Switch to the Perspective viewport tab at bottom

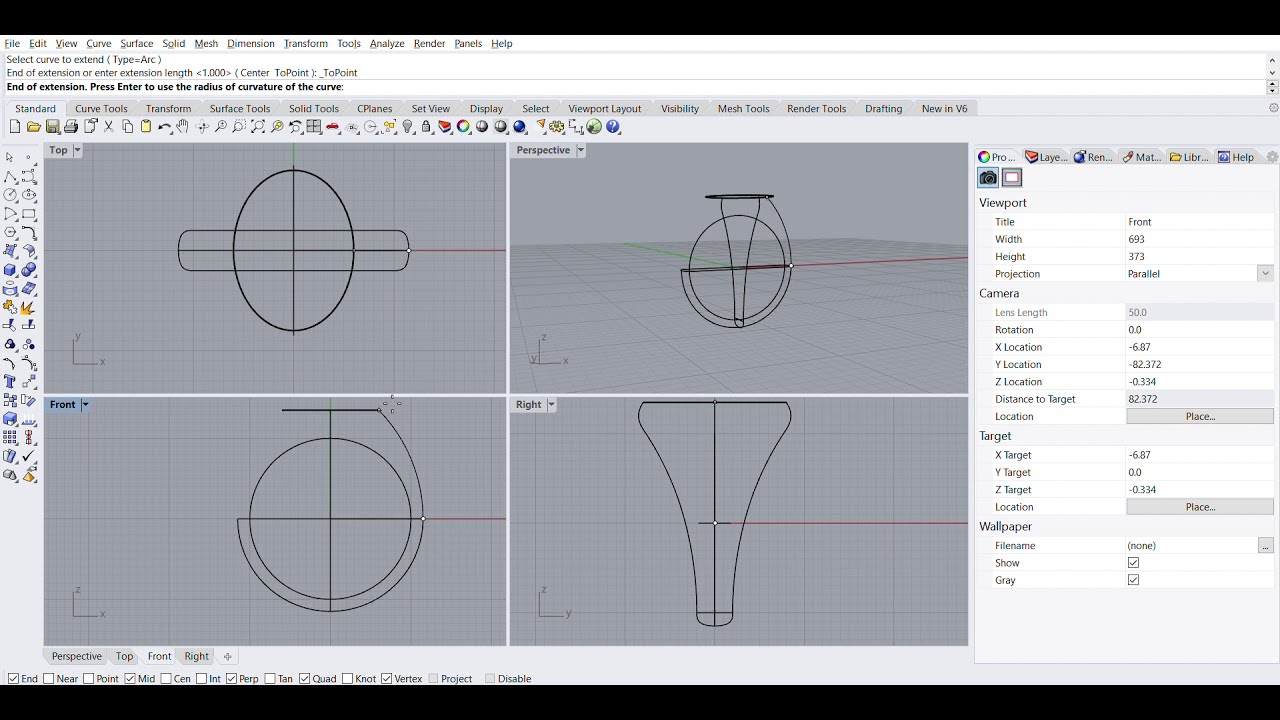point(76,657)
